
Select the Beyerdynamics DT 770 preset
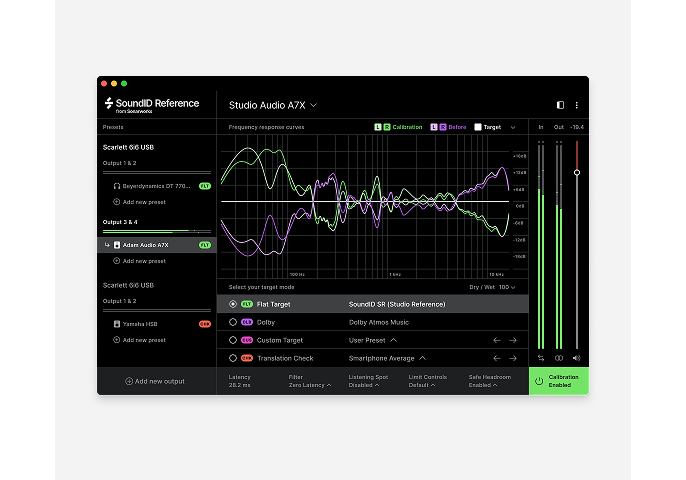coord(157,186)
